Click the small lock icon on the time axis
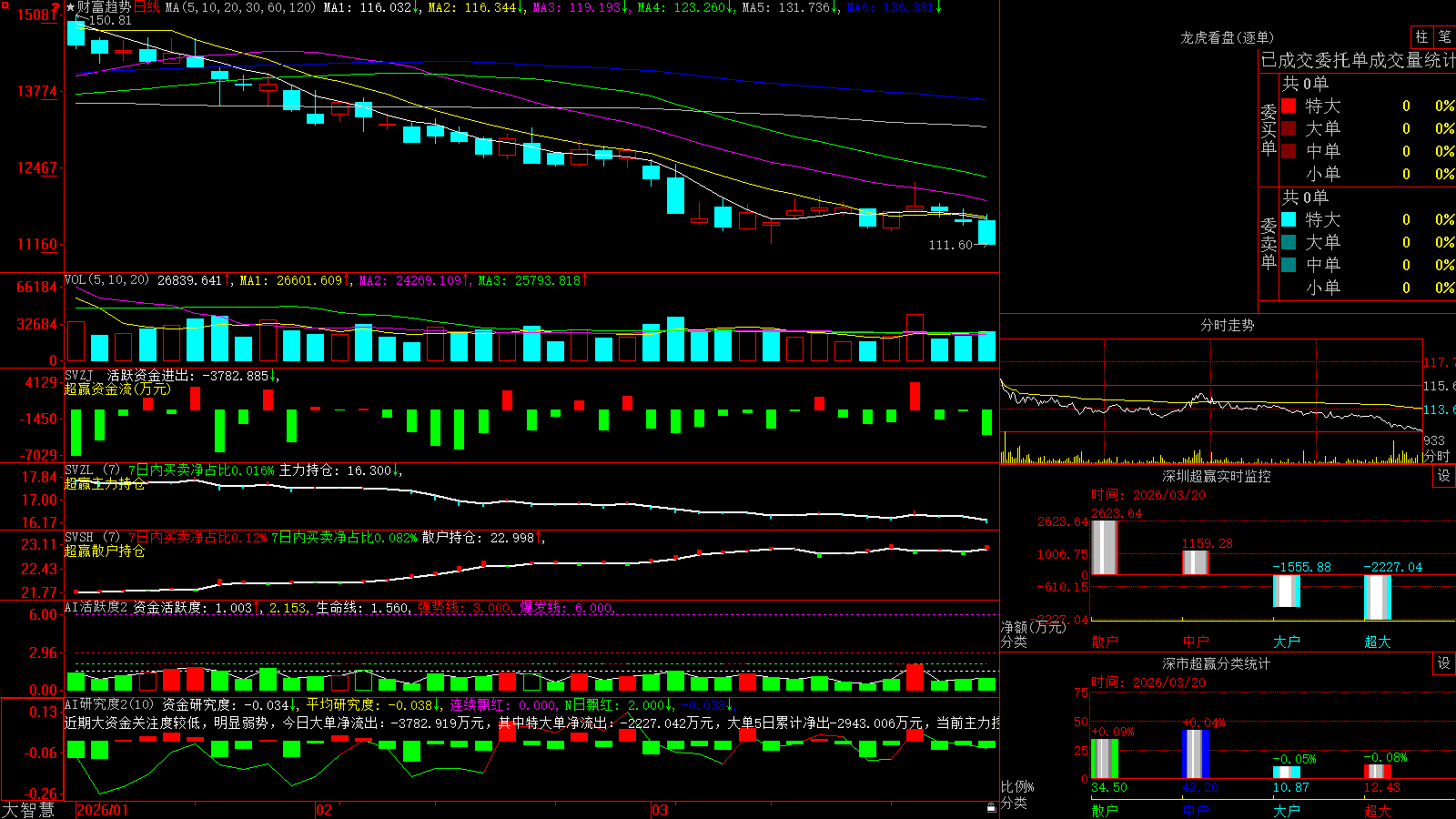 point(991,807)
